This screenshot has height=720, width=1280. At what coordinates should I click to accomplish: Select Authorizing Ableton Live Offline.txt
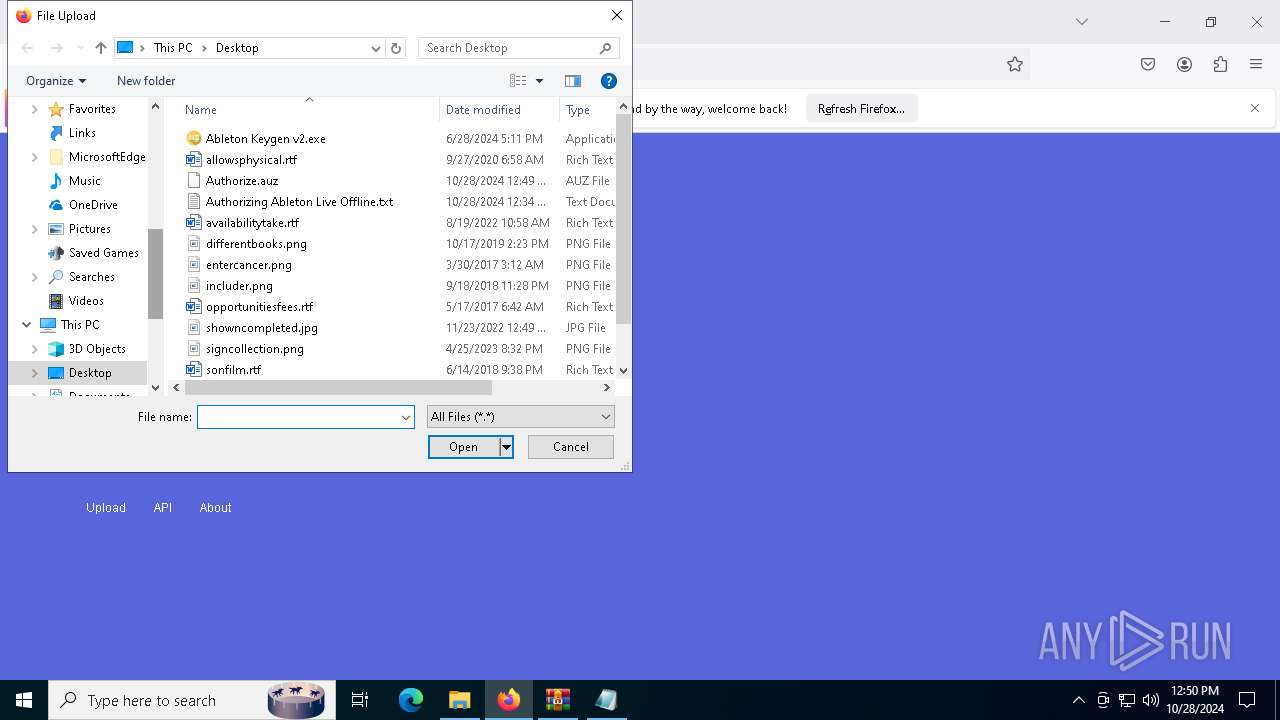pyautogui.click(x=299, y=202)
